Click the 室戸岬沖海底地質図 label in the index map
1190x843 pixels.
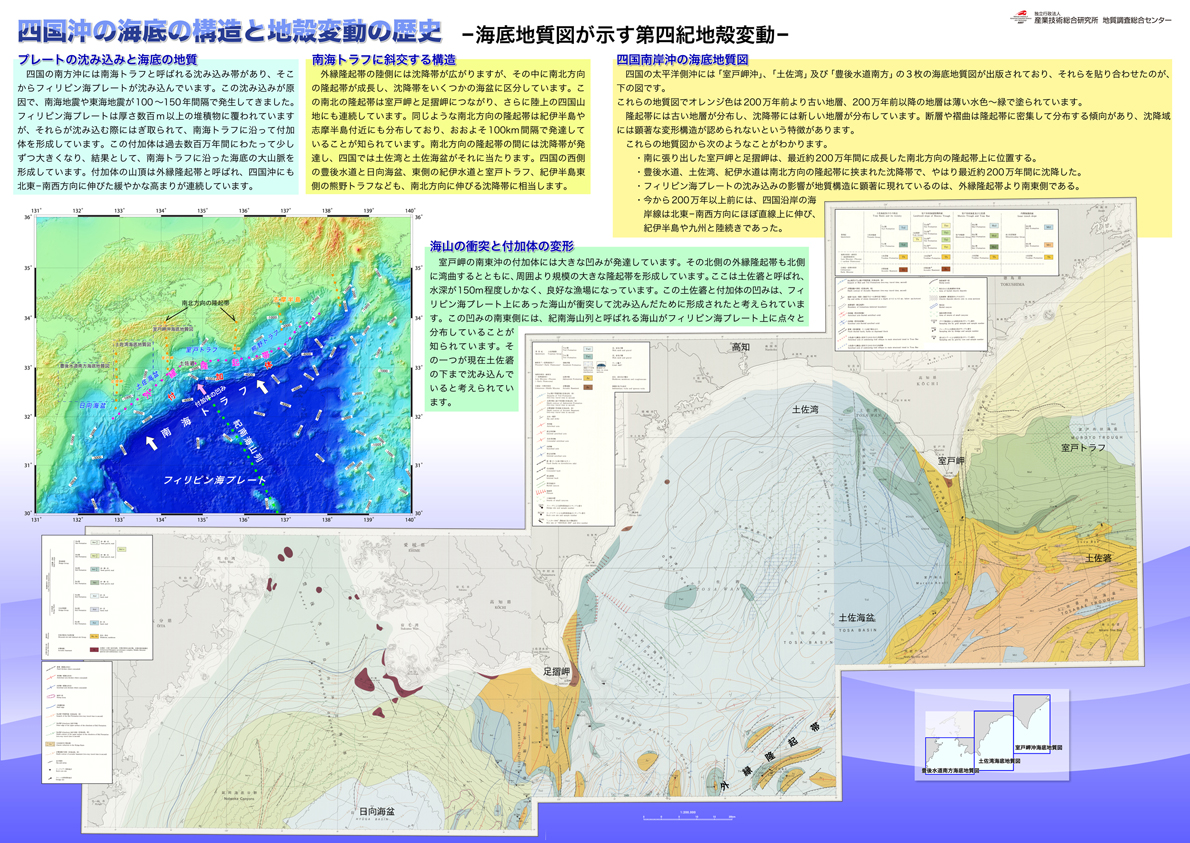[1038, 748]
